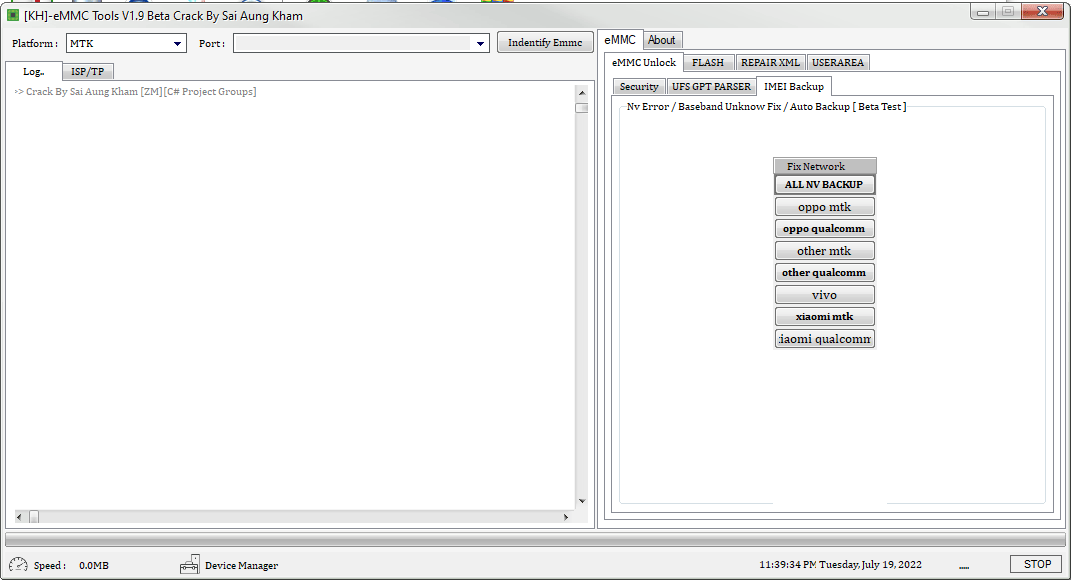This screenshot has width=1071, height=580.
Task: Open the Platform dropdown showing MTK
Action: pyautogui.click(x=126, y=43)
